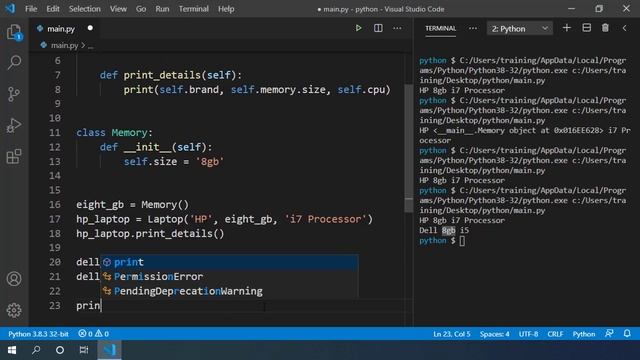The height and width of the screenshot is (360, 640).
Task: Open errors and warnings problems indicator
Action: tap(93, 333)
